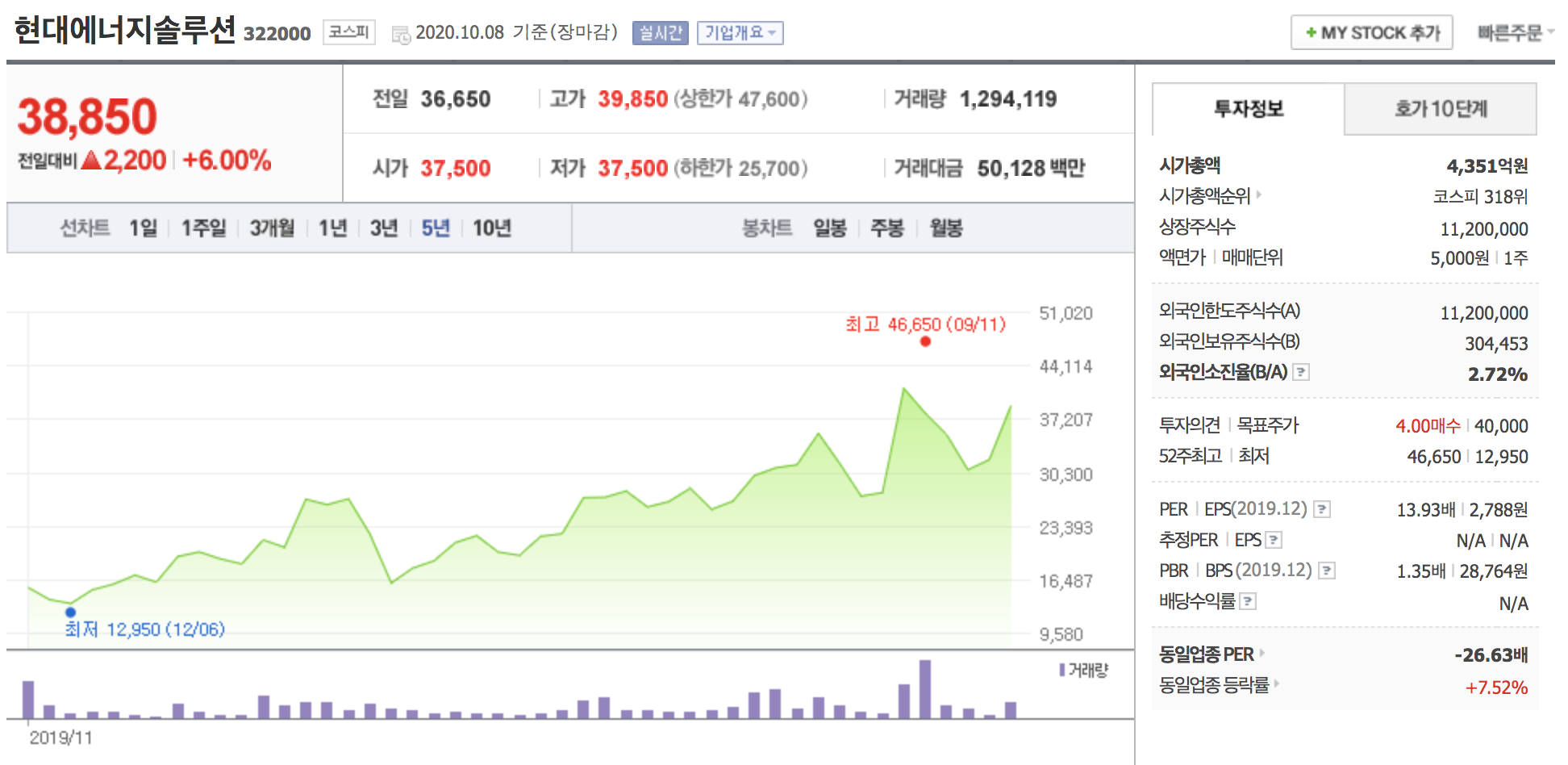Click the 2019/11 date label on chart
Image resolution: width=1568 pixels, height=765 pixels.
click(x=60, y=738)
